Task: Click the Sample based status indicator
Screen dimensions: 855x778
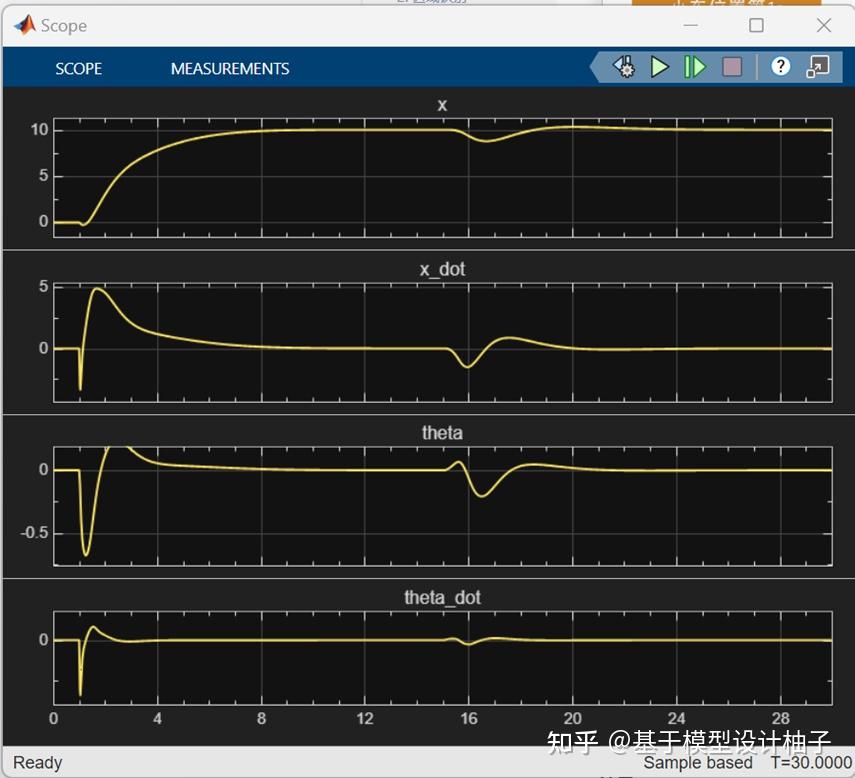Action: (x=698, y=762)
